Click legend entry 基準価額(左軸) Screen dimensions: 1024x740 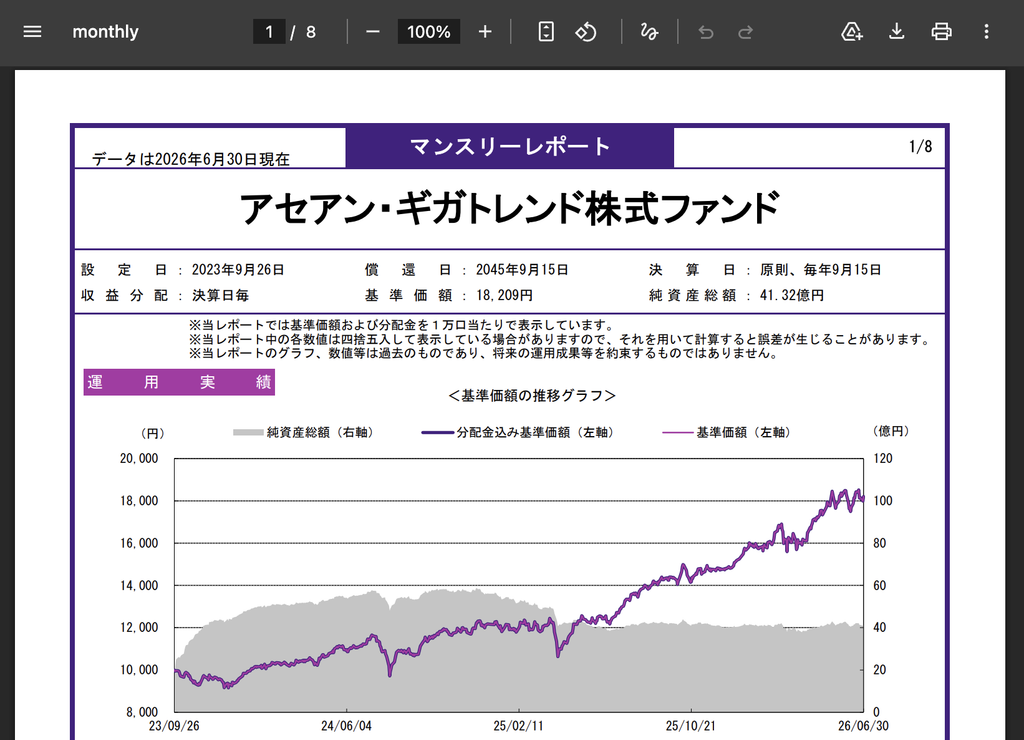click(728, 432)
